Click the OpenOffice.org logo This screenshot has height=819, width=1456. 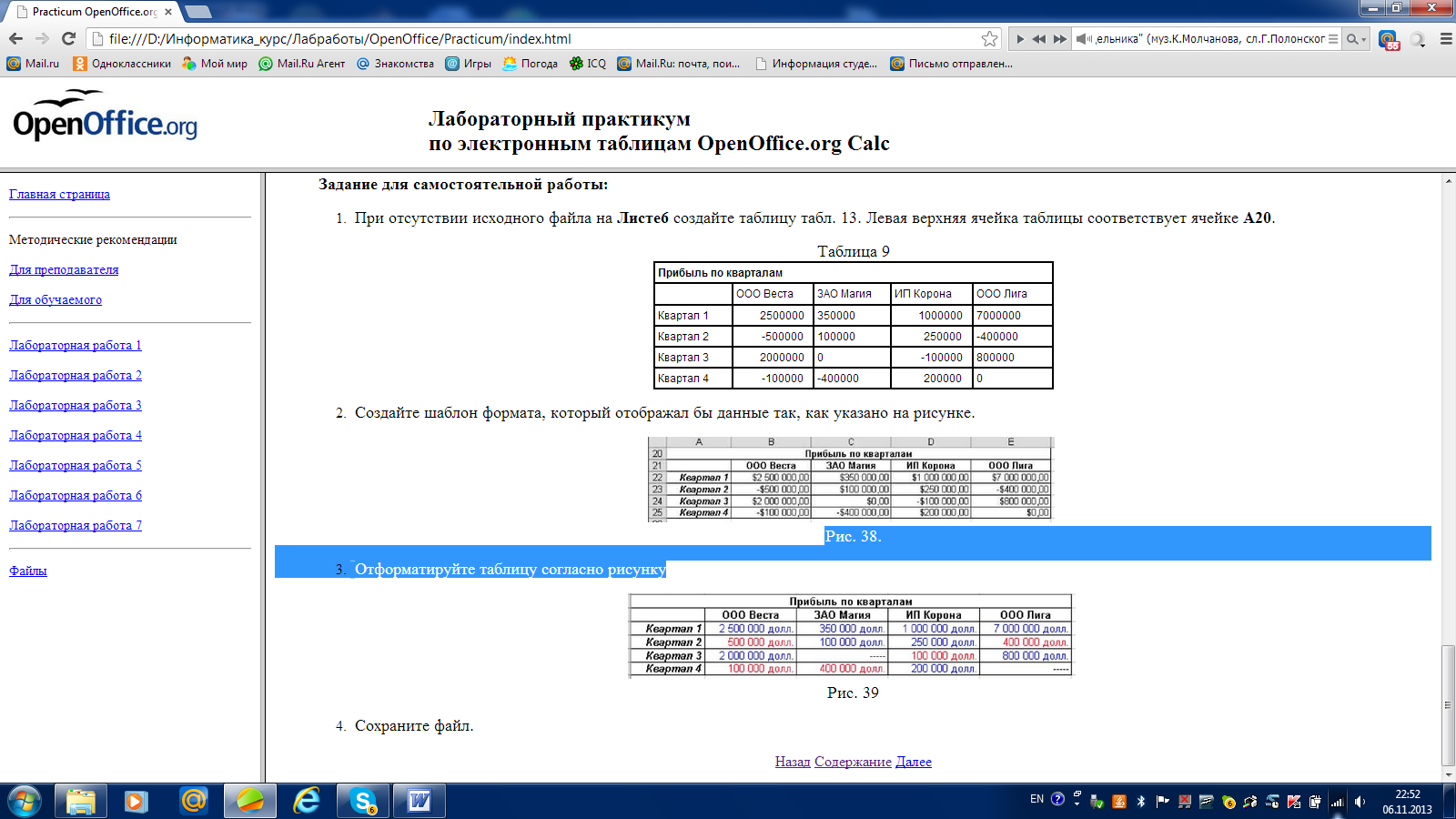coord(105,116)
